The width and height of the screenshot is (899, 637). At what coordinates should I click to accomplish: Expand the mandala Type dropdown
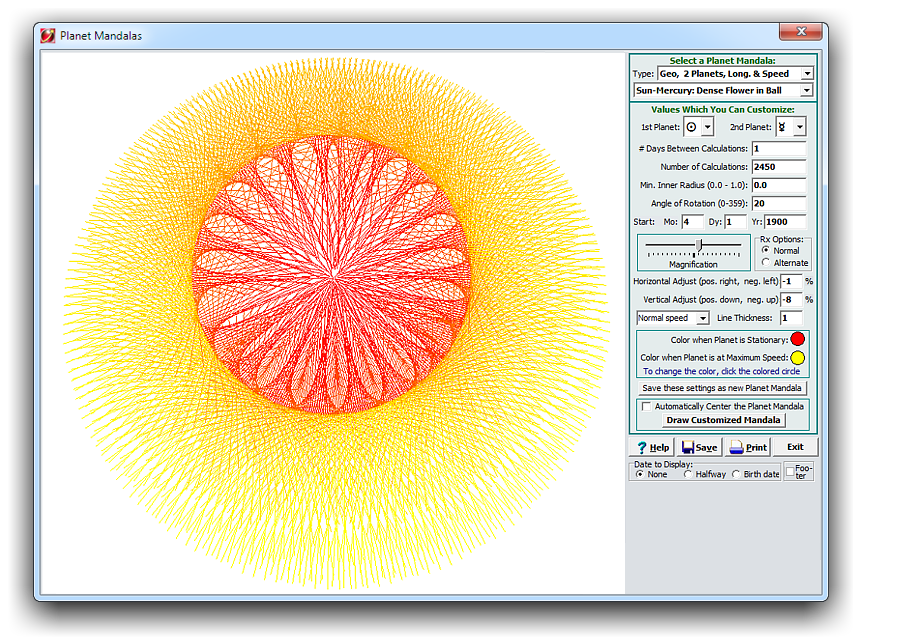[x=807, y=73]
